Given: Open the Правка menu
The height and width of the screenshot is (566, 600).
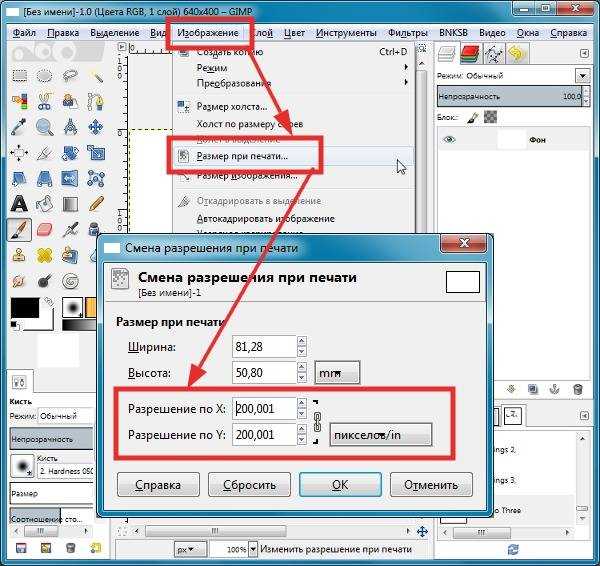Looking at the screenshot, I should pos(63,33).
